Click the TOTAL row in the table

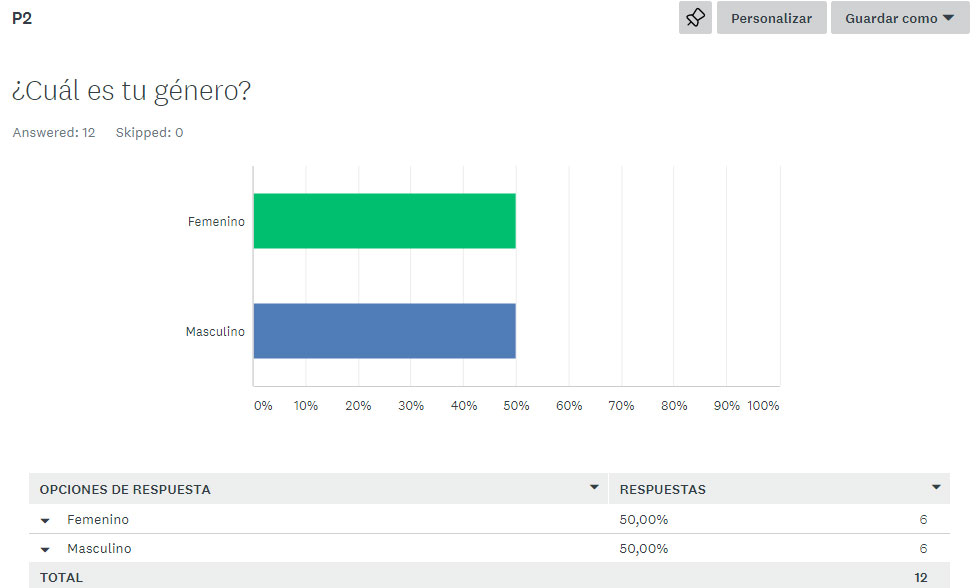coord(489,576)
